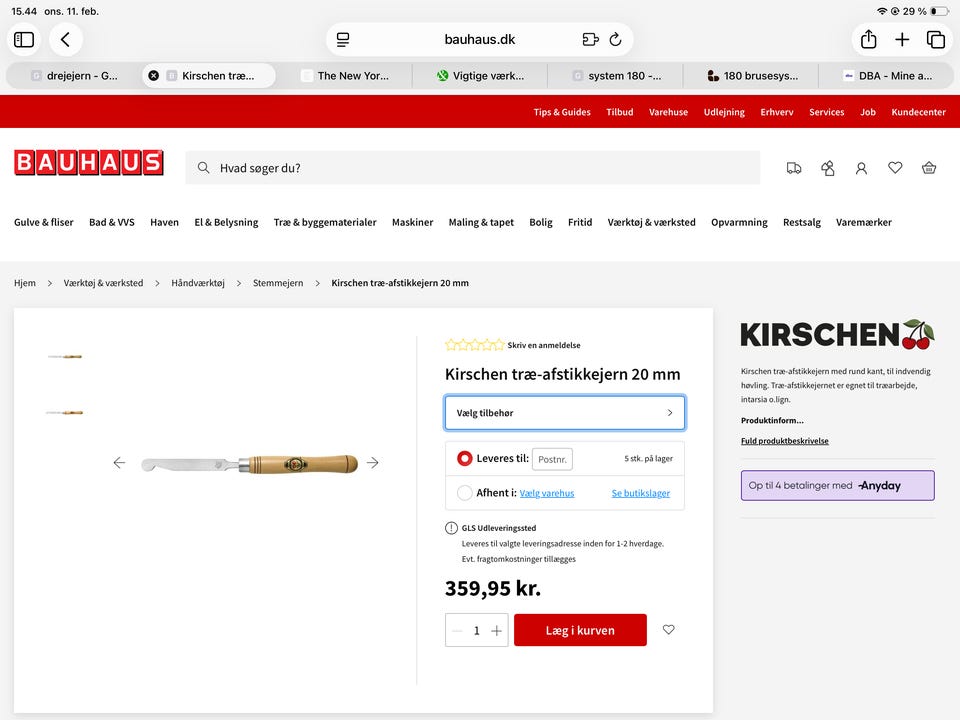The height and width of the screenshot is (720, 960).
Task: Select the second product thumbnail
Action: 64,413
